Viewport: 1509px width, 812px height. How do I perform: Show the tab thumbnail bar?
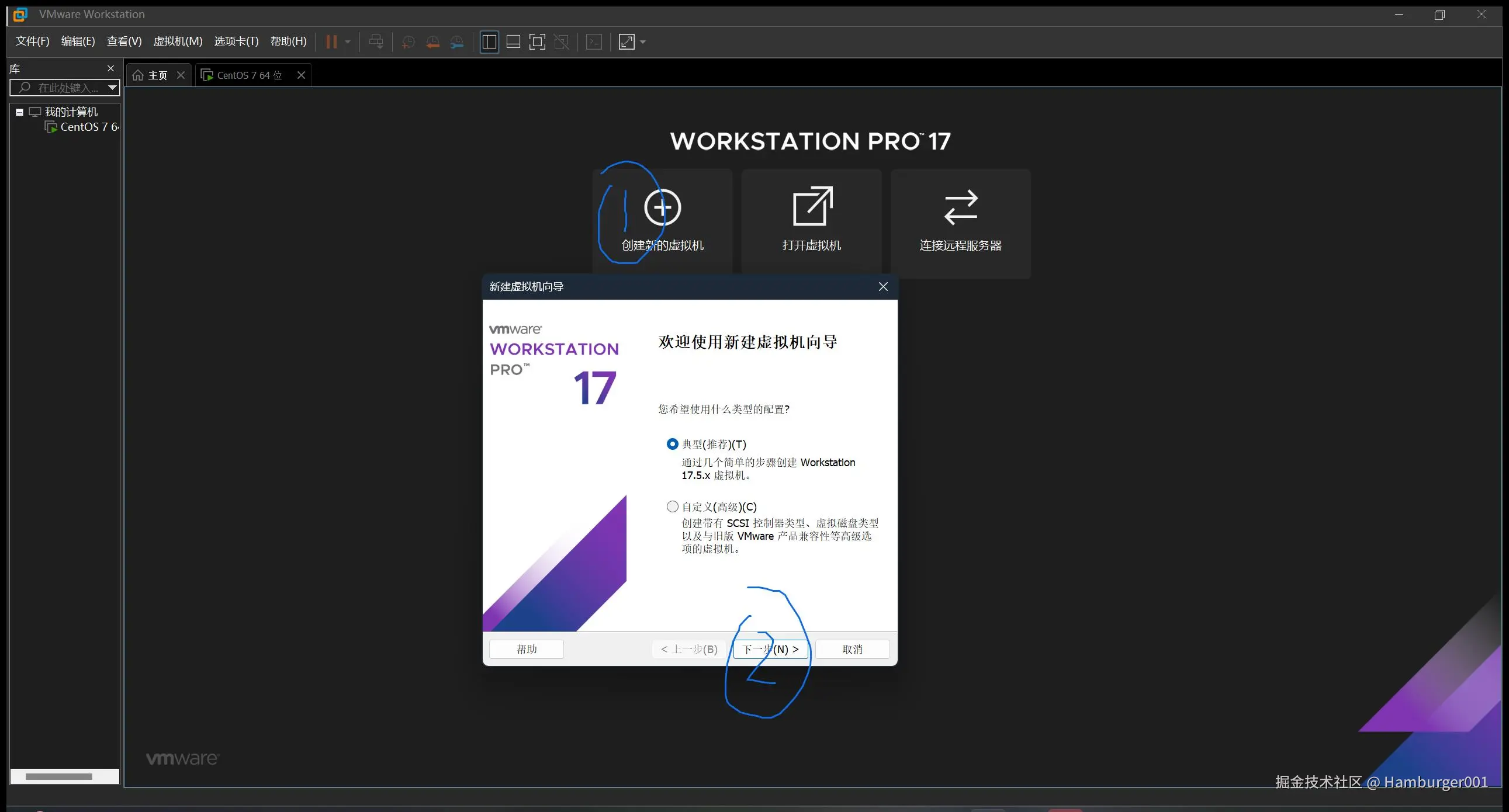coord(513,41)
